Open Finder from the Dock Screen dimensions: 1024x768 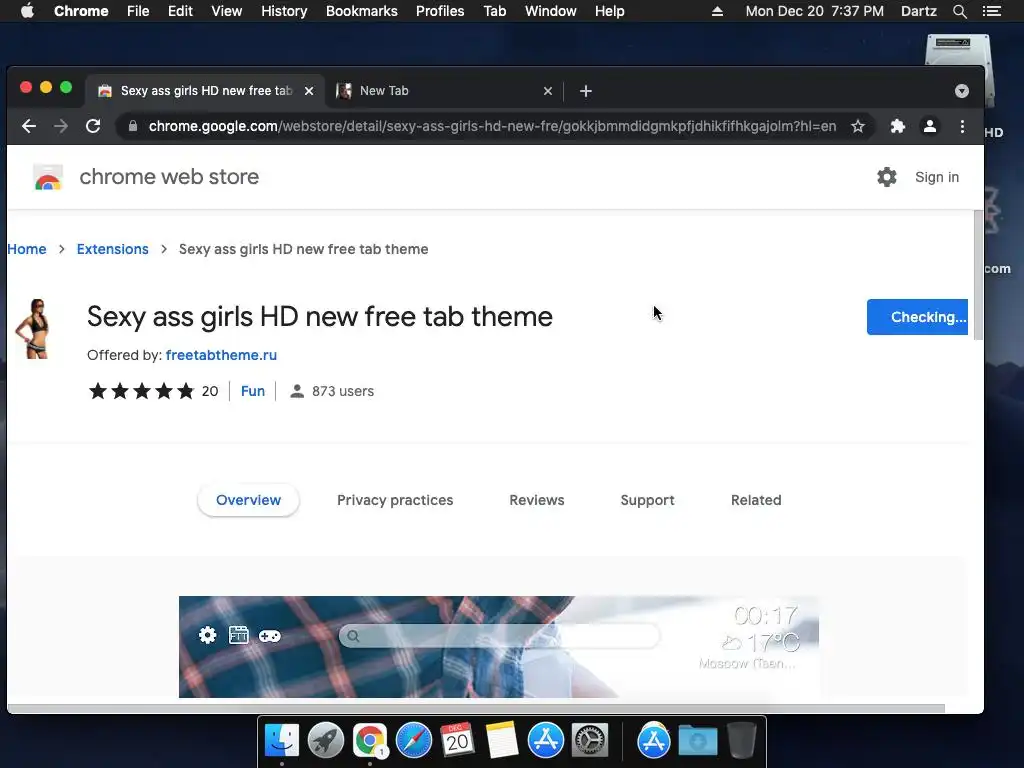coord(281,741)
